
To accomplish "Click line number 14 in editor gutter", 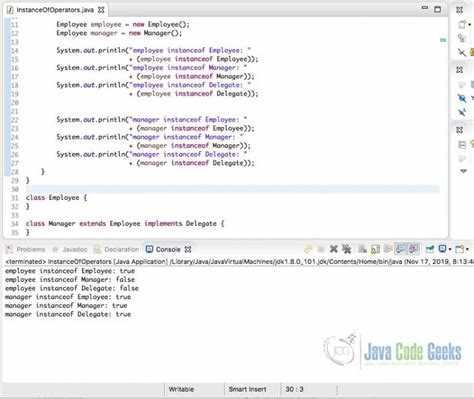I will [15, 51].
